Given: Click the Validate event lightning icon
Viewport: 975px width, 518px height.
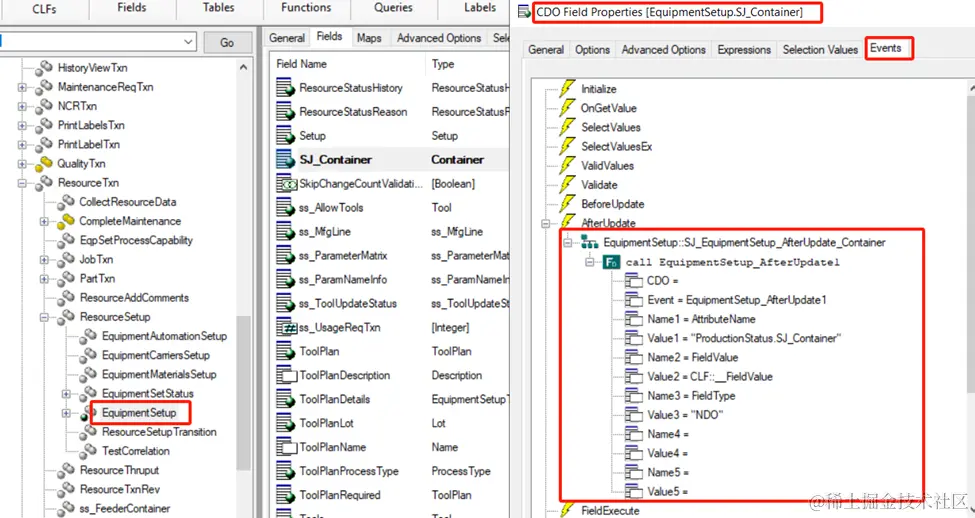Looking at the screenshot, I should coord(566,185).
